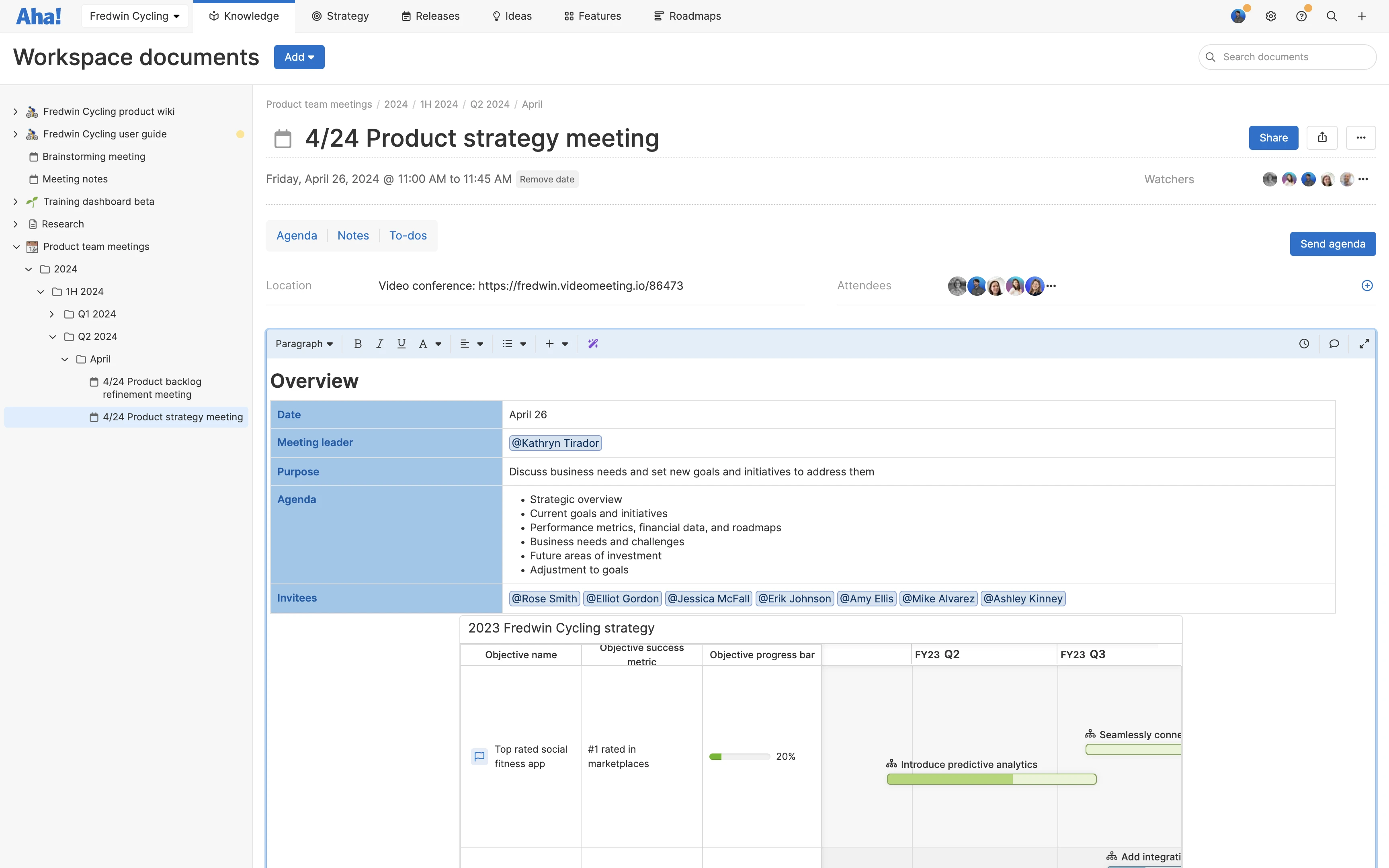
Task: Switch to the Notes tab
Action: click(x=353, y=235)
